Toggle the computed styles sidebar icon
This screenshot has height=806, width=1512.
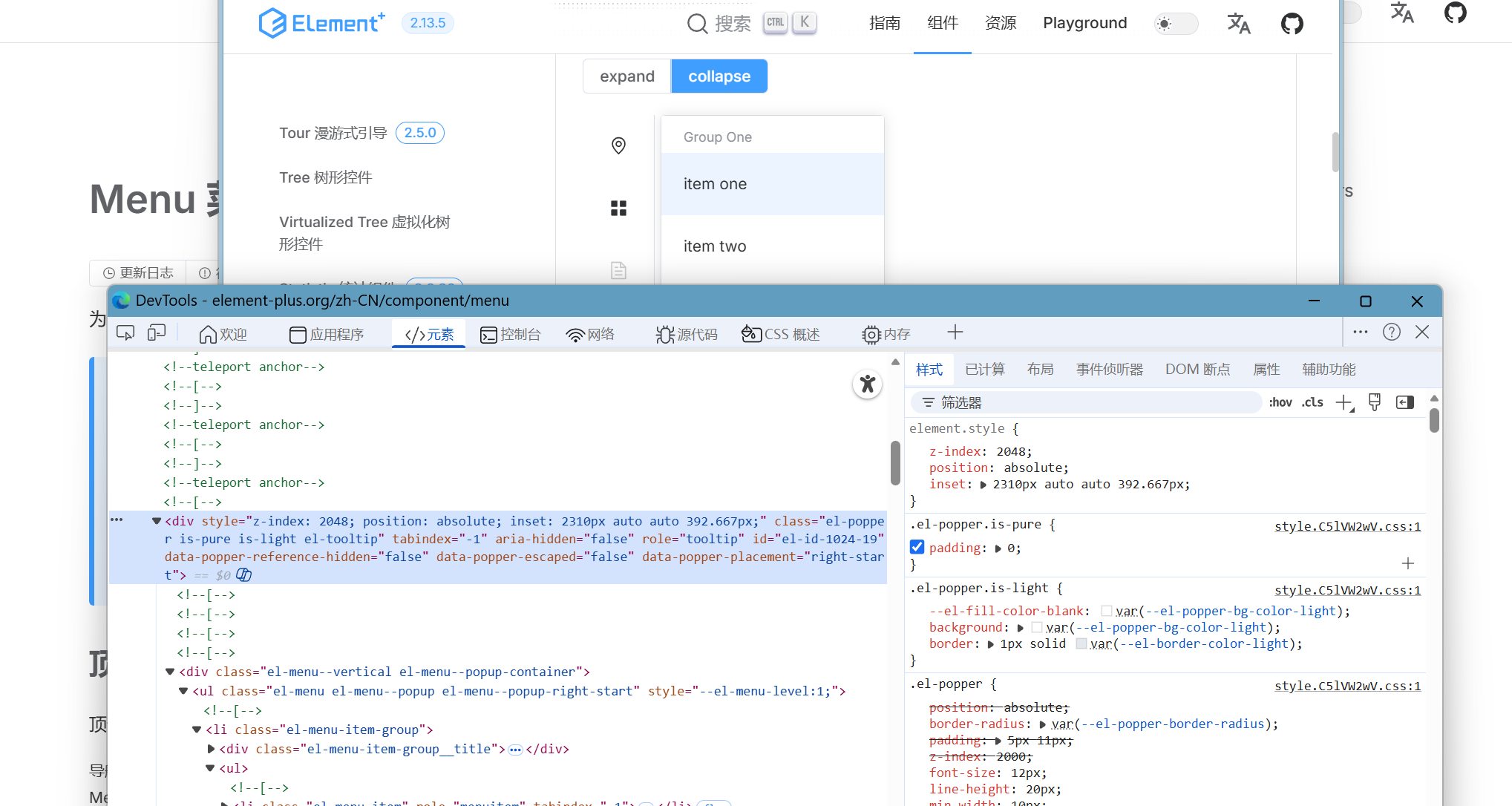coord(1404,402)
